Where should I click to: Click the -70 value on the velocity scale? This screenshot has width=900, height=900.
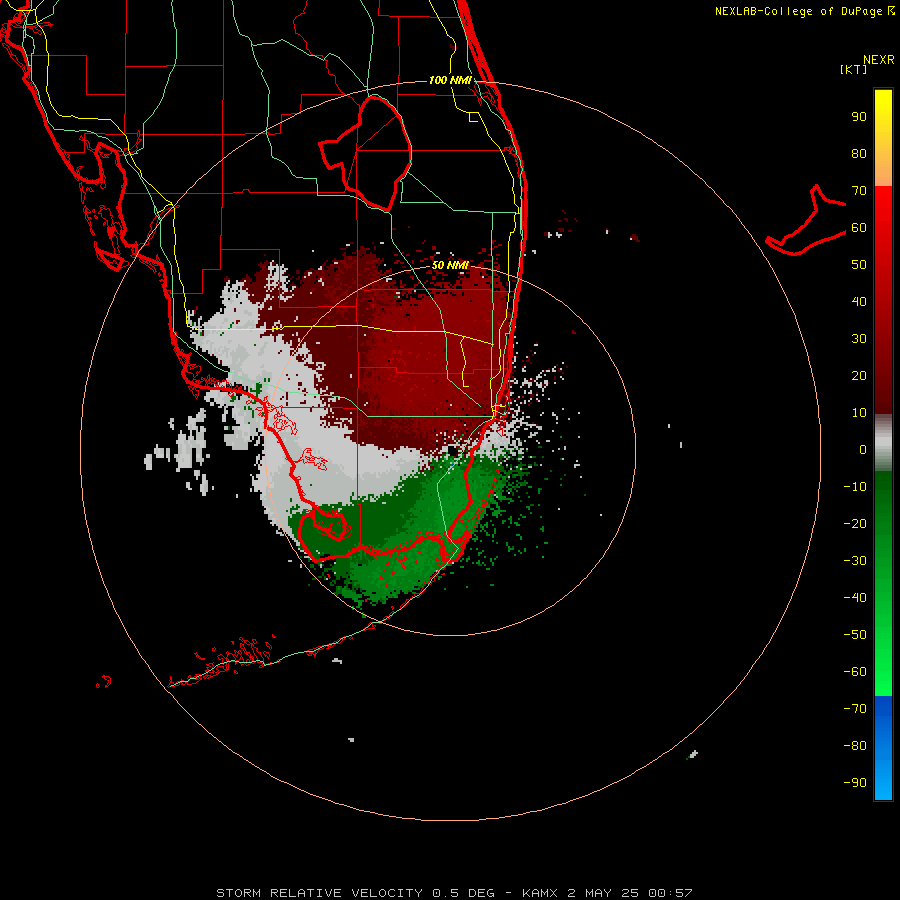855,709
